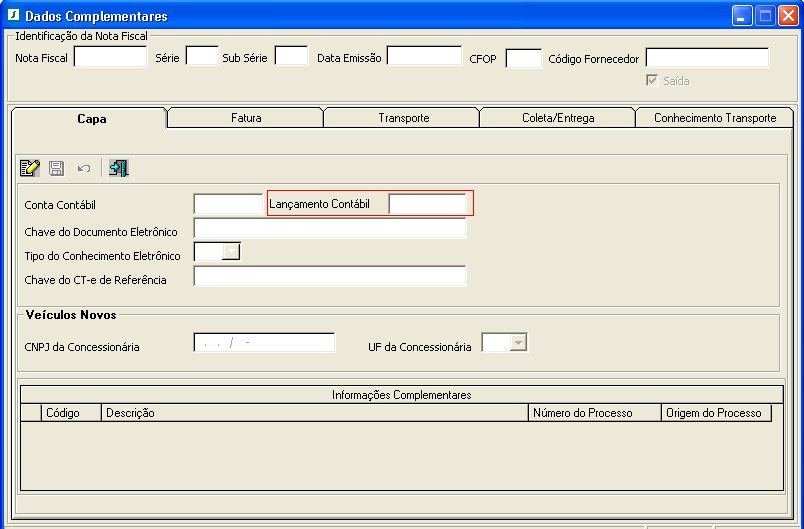Click the exit door icon
This screenshot has height=529, width=804.
119,169
